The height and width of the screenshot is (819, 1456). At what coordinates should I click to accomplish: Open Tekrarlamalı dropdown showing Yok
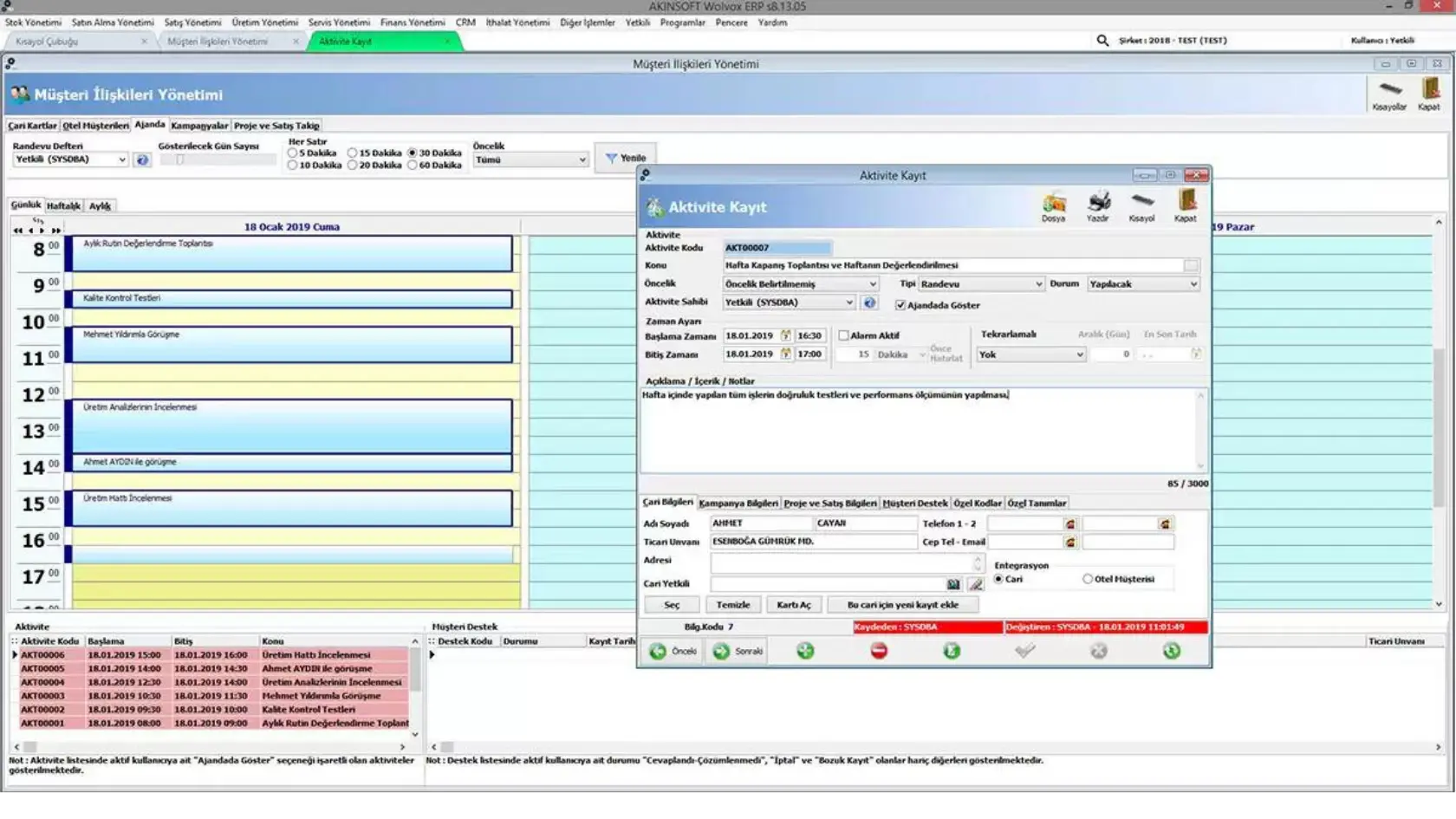tap(1031, 354)
